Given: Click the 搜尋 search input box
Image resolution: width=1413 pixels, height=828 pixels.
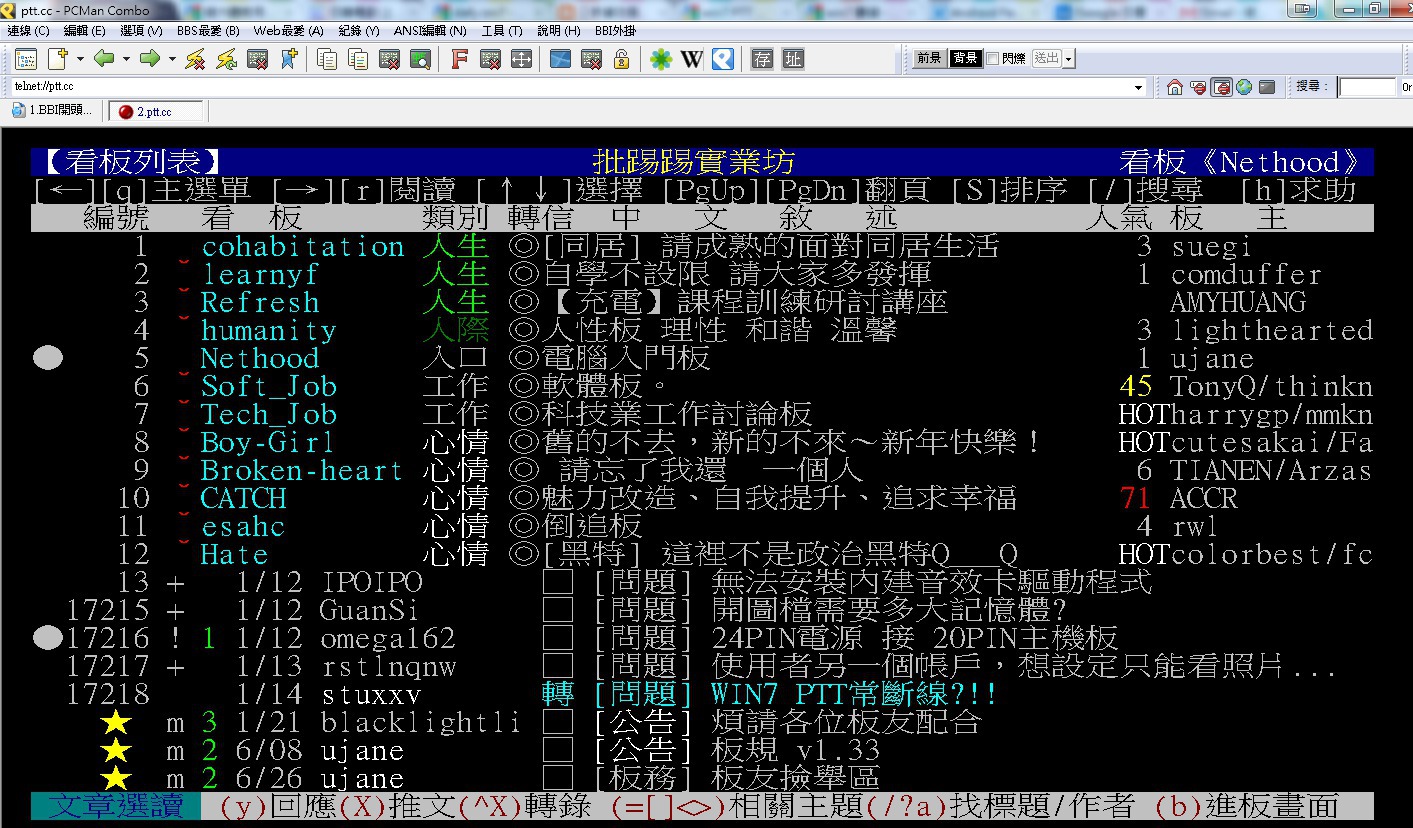Looking at the screenshot, I should 1366,87.
